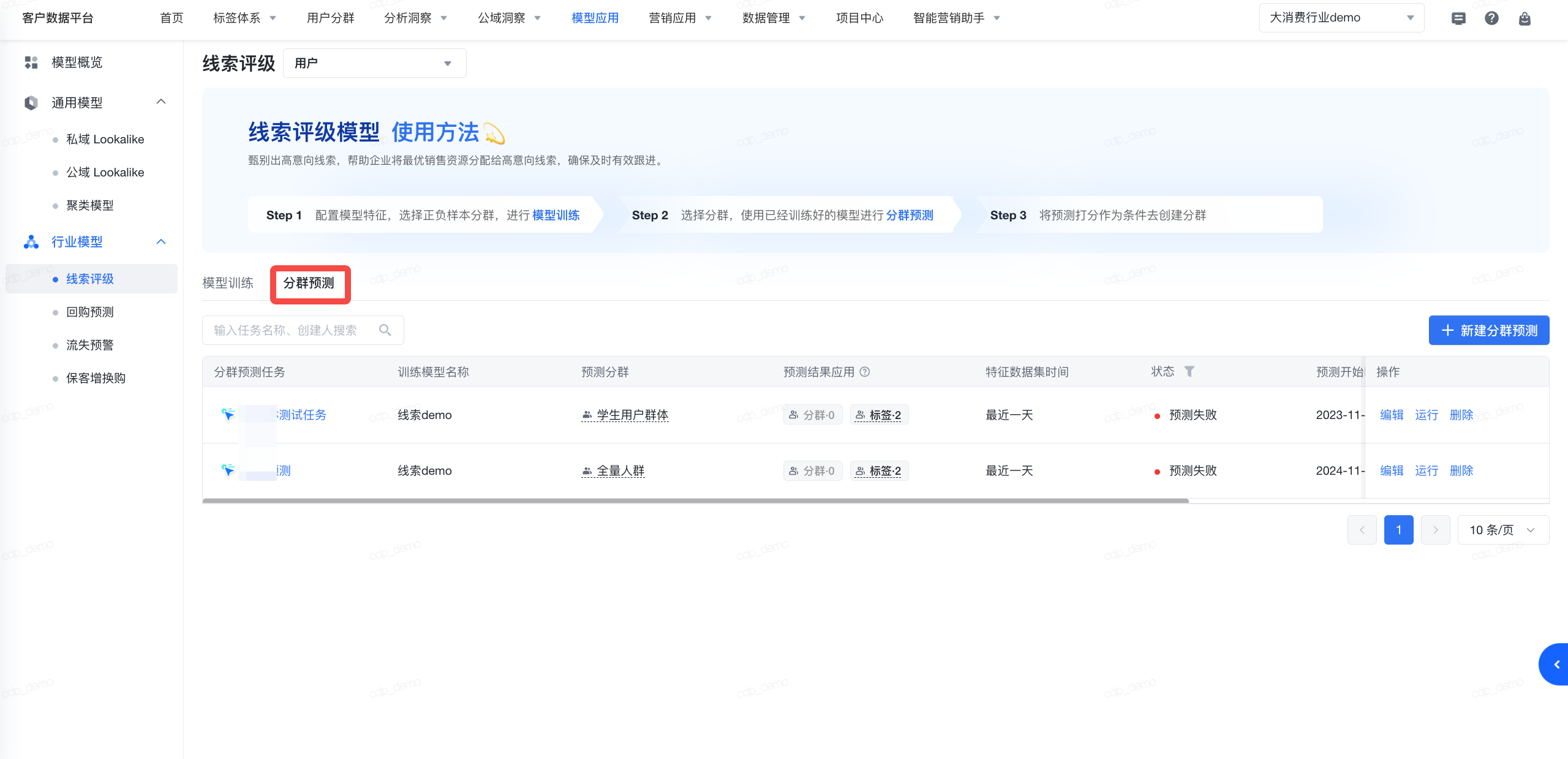
Task: Open the messages icon in top bar
Action: pos(1458,18)
